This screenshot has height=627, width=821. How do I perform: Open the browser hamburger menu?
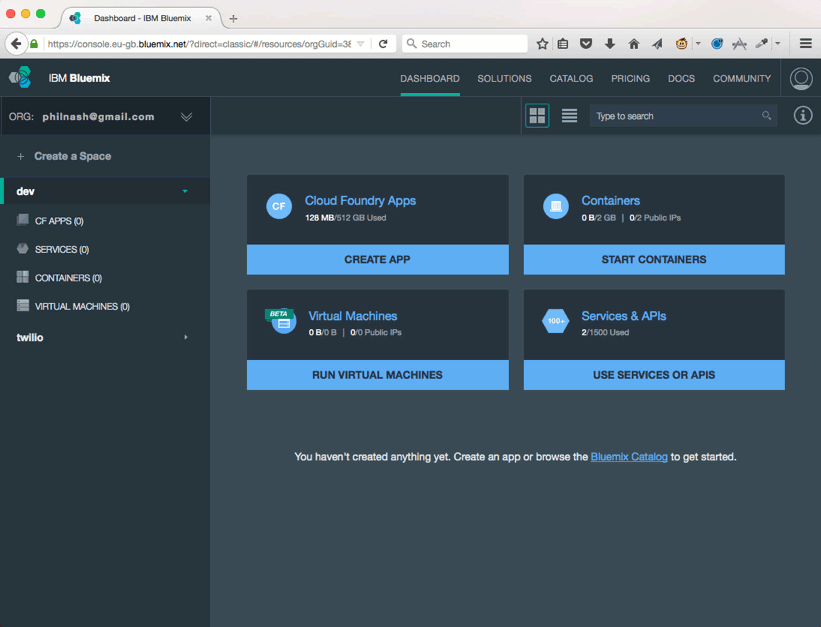[806, 43]
